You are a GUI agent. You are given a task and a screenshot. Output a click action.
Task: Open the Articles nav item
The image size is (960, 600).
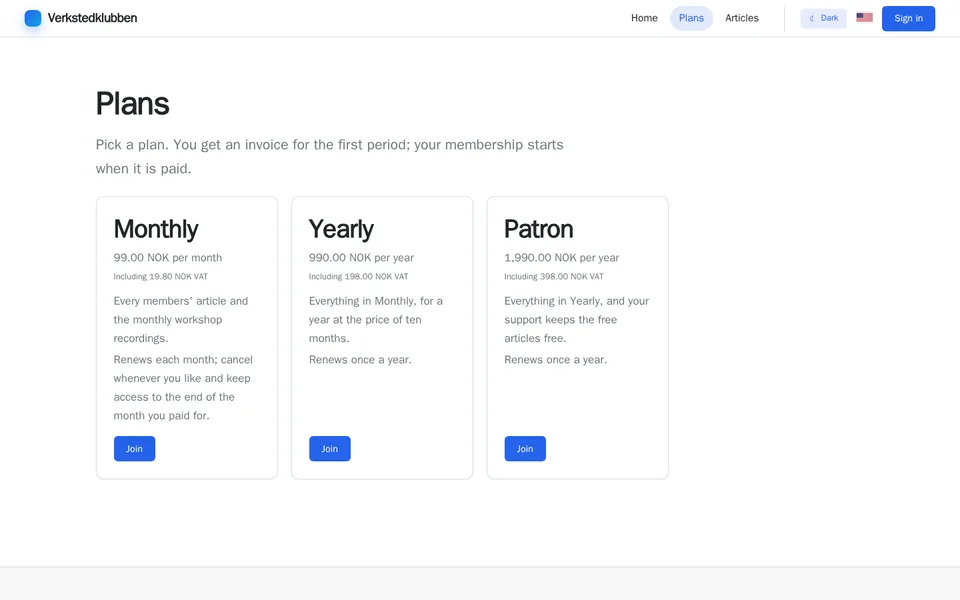point(741,18)
